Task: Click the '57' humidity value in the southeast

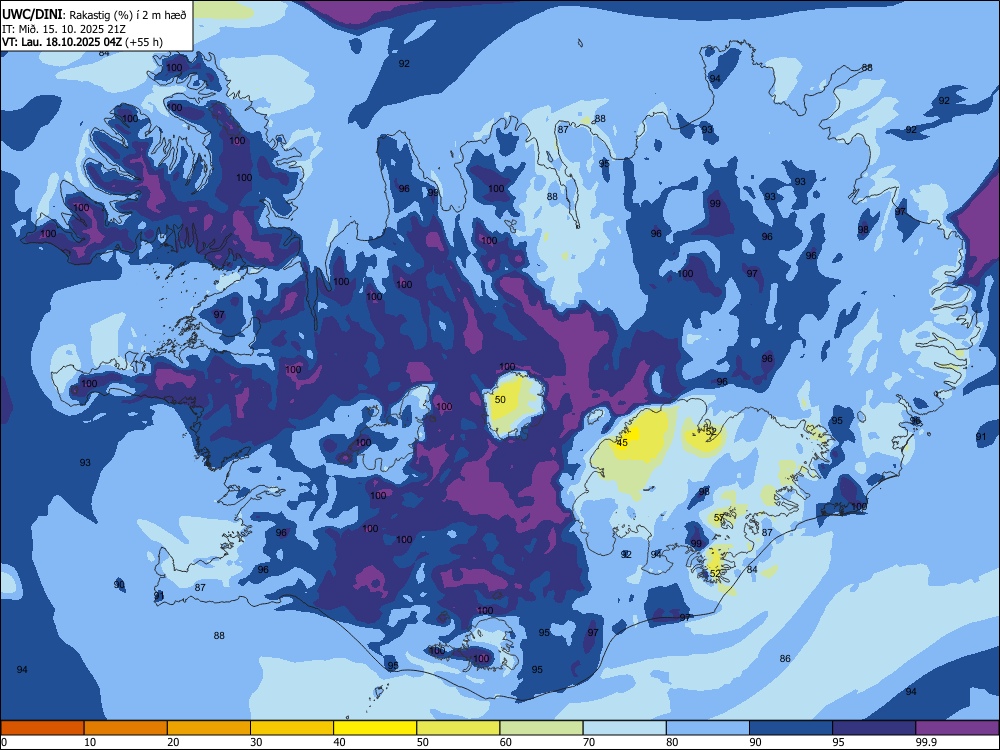Action: [719, 517]
